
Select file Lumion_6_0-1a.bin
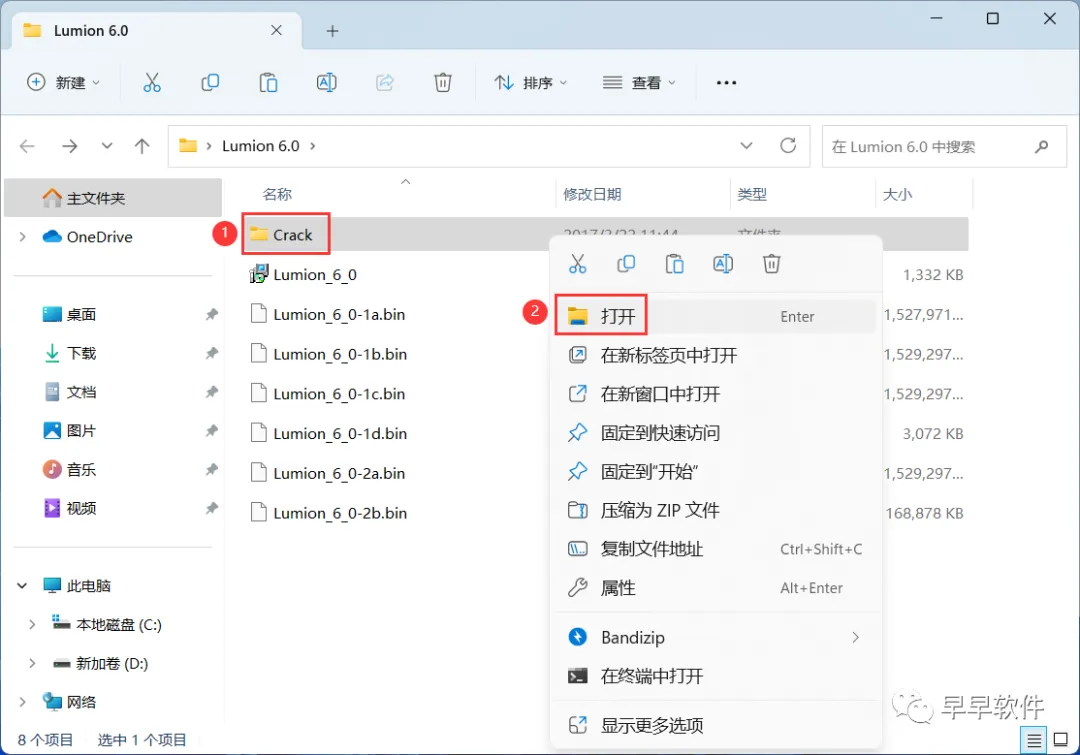[328, 315]
